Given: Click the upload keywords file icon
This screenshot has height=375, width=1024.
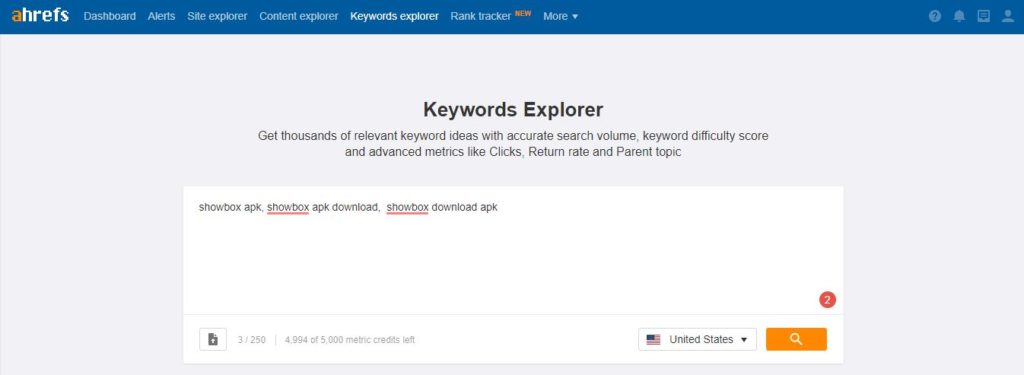Looking at the screenshot, I should click(213, 339).
